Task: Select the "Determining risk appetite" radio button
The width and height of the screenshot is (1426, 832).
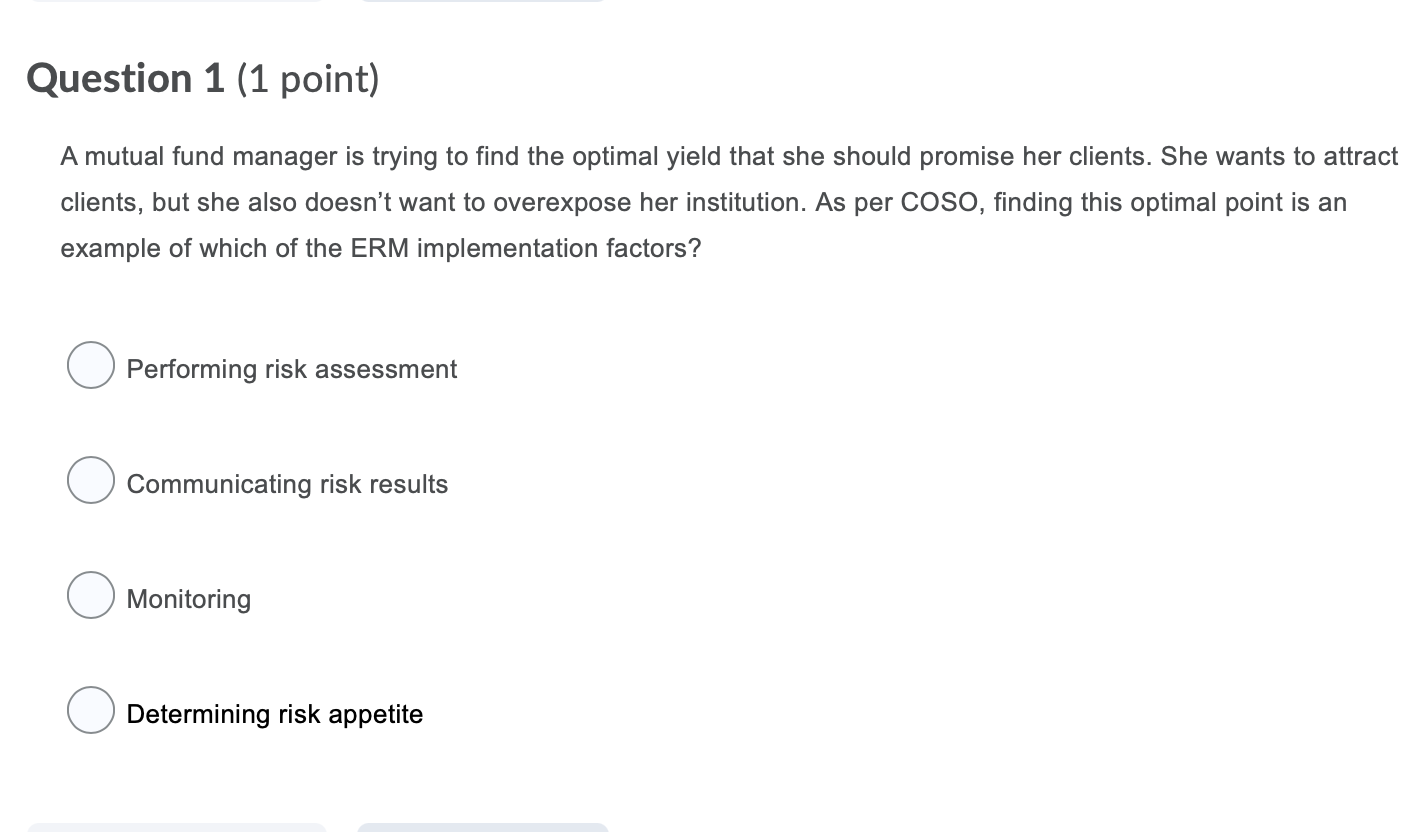Action: [90, 710]
